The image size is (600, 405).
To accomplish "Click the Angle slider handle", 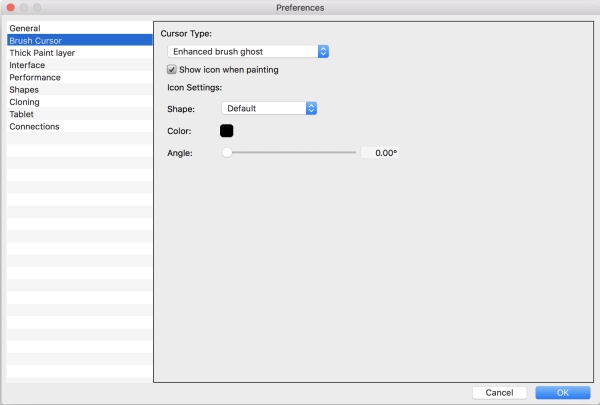I will (227, 153).
